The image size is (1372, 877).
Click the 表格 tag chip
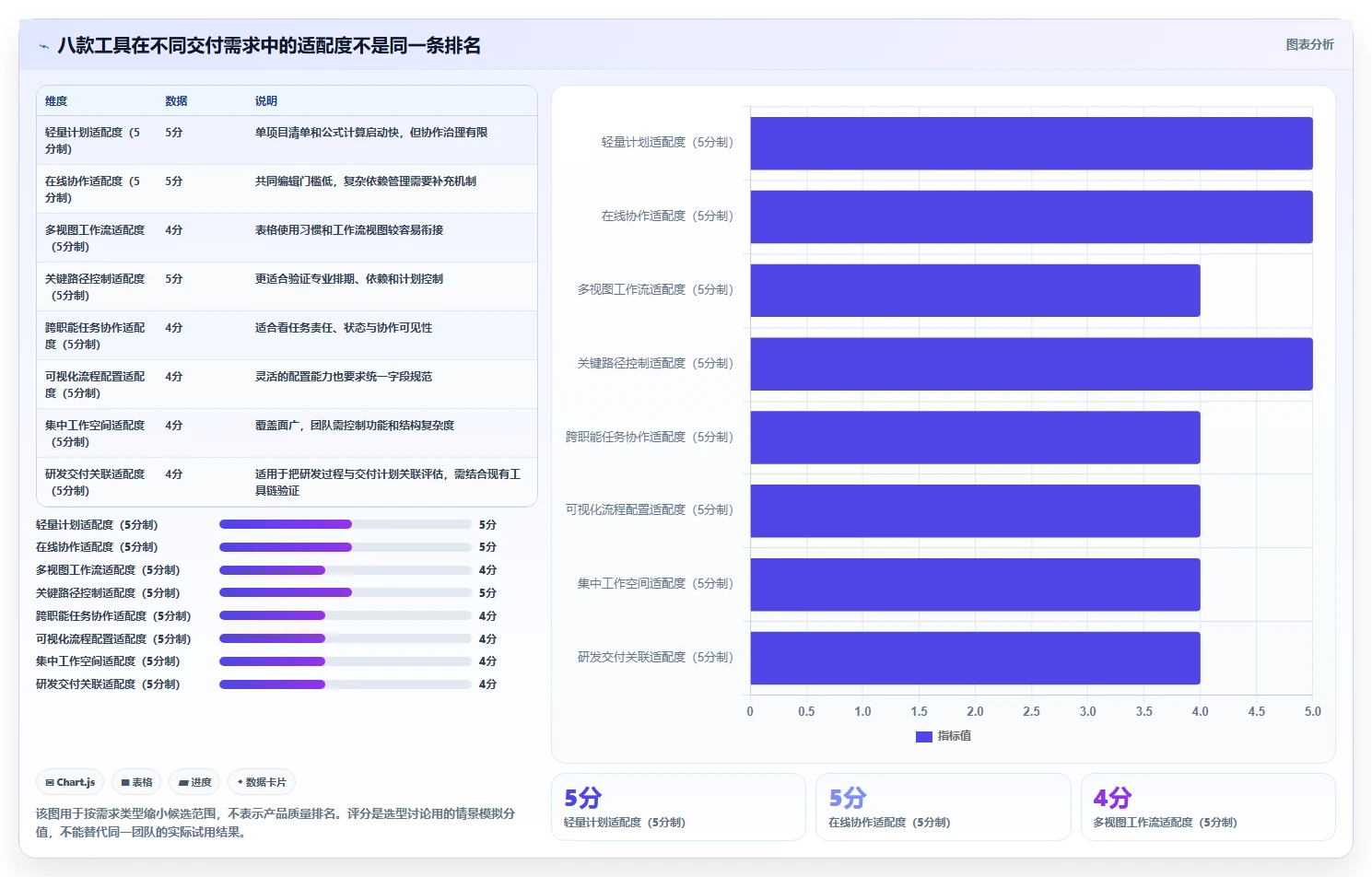[x=136, y=782]
